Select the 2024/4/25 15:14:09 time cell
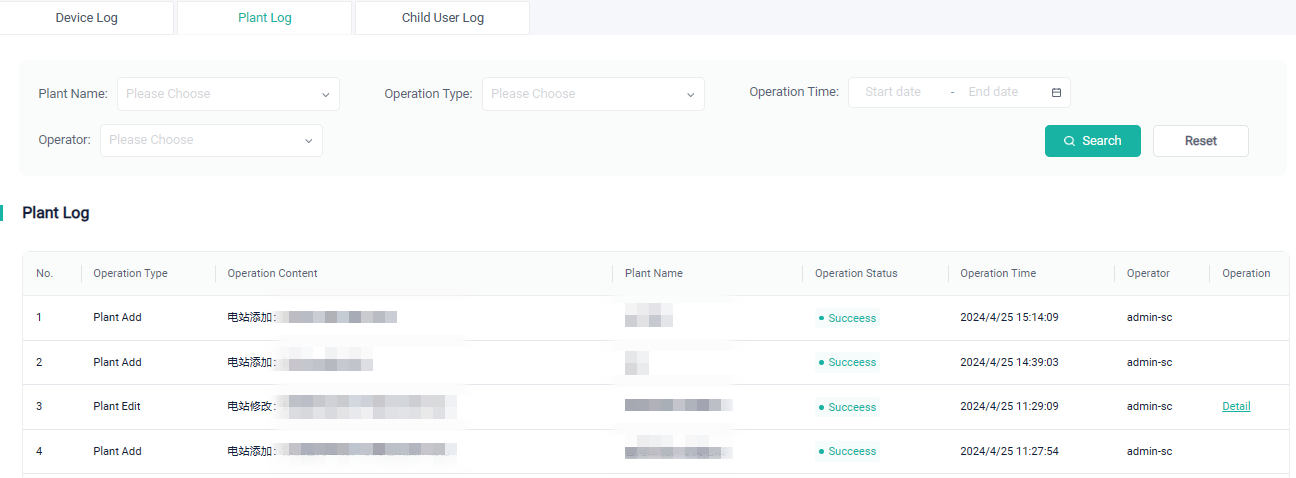Screen dimensions: 1296x478 coord(1009,317)
